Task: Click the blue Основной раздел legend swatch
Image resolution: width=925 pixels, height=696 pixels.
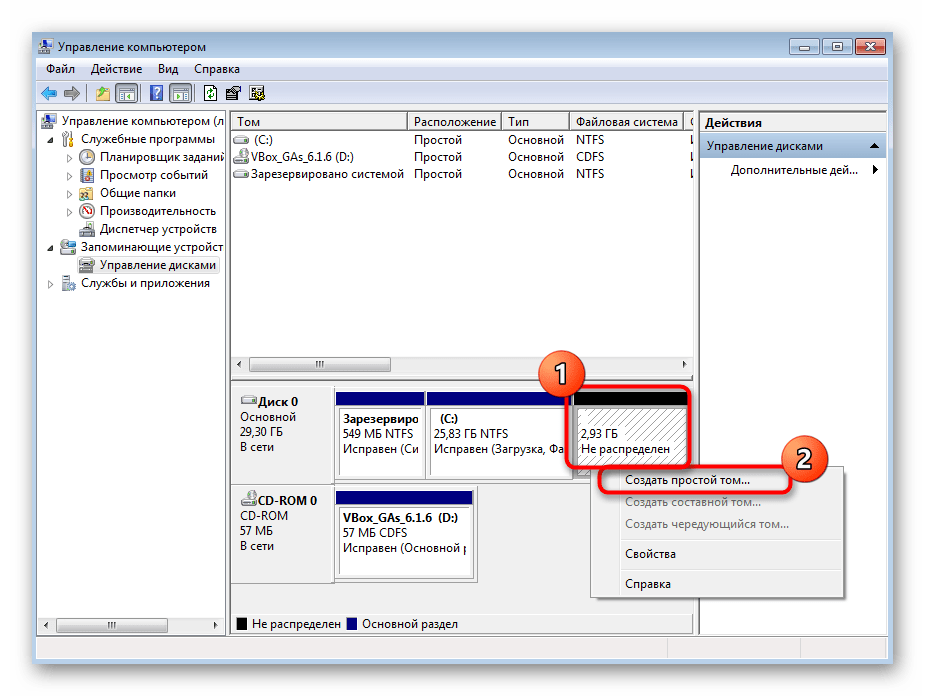Action: pyautogui.click(x=352, y=624)
